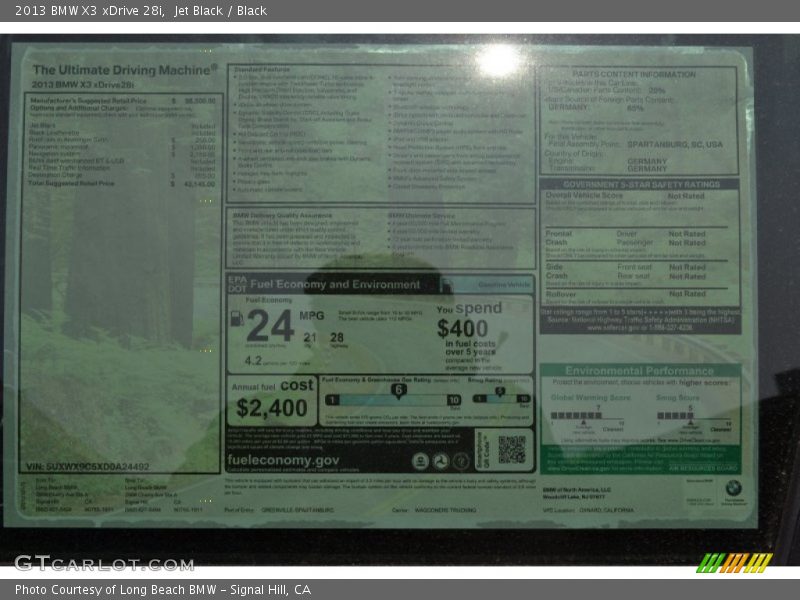Click the Global Warming Score bar graphic
Viewport: 800px width, 600px height.
coord(589,415)
